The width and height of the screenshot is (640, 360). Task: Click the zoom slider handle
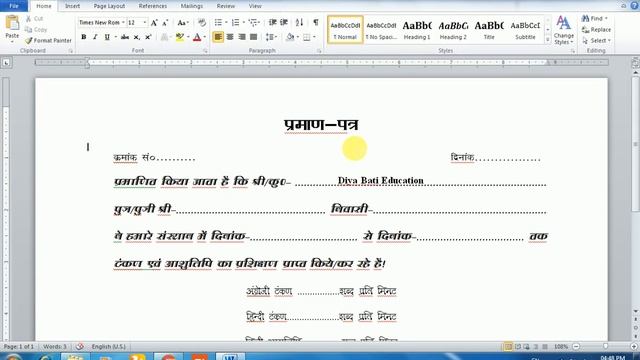(605, 347)
